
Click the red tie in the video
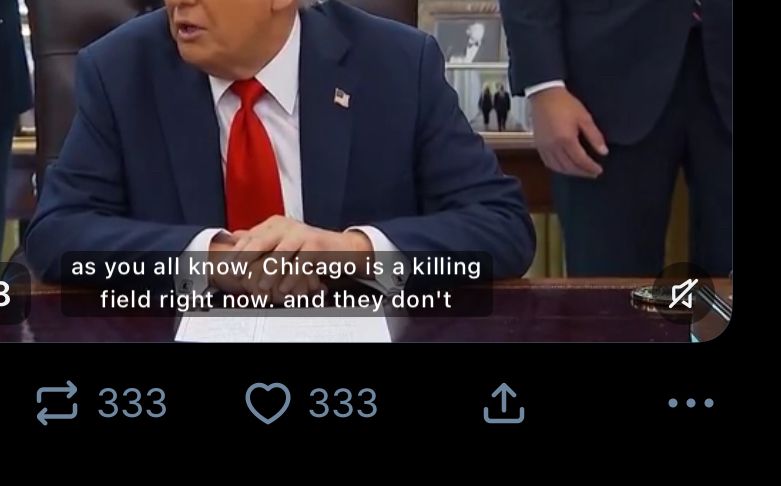(253, 154)
